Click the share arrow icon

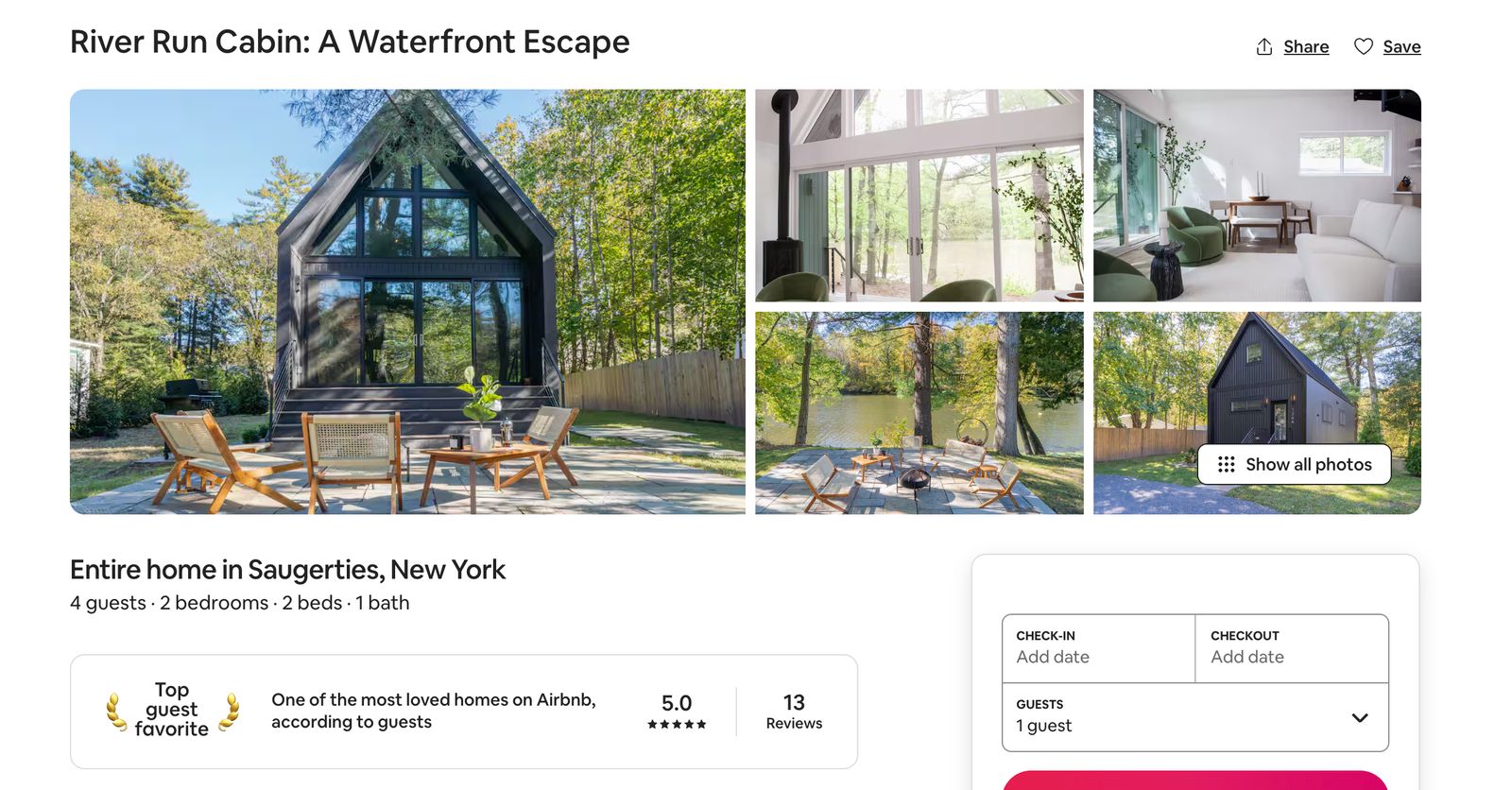(1263, 46)
